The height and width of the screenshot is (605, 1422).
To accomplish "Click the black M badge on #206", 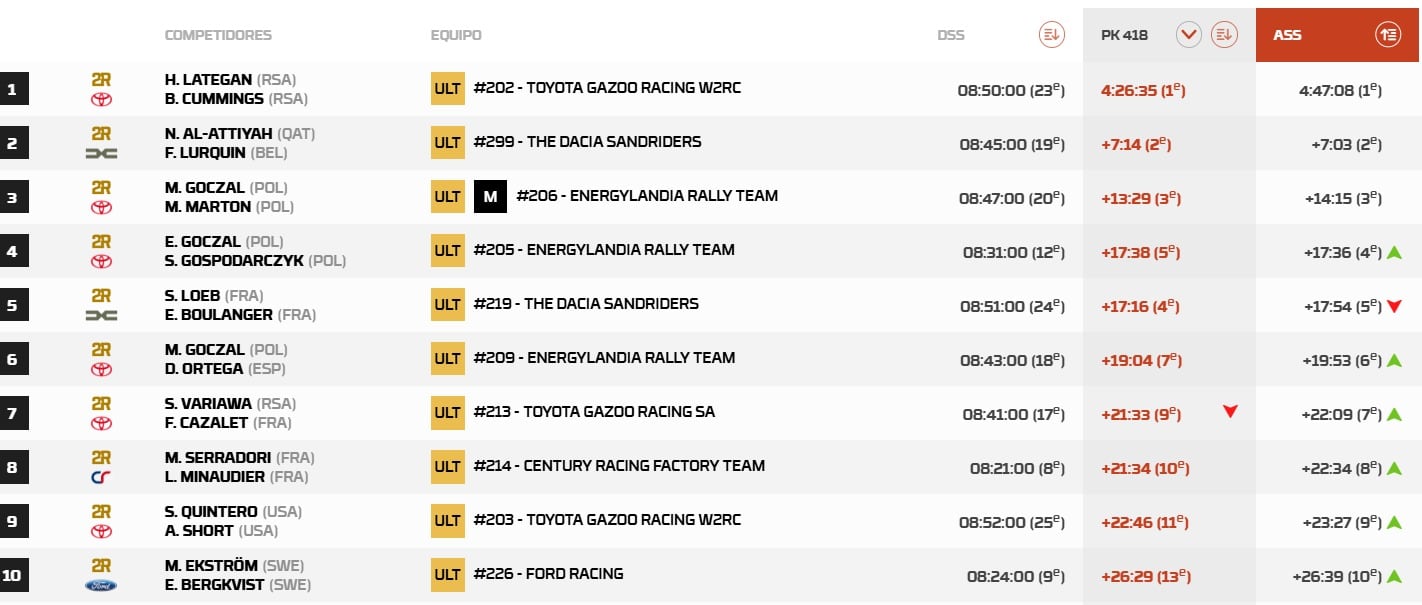I will coord(490,197).
